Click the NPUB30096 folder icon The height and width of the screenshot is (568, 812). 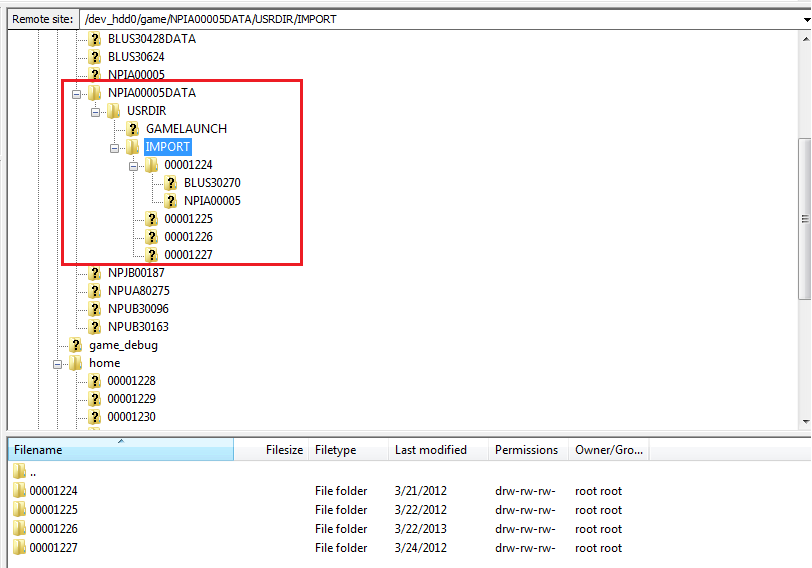94,309
